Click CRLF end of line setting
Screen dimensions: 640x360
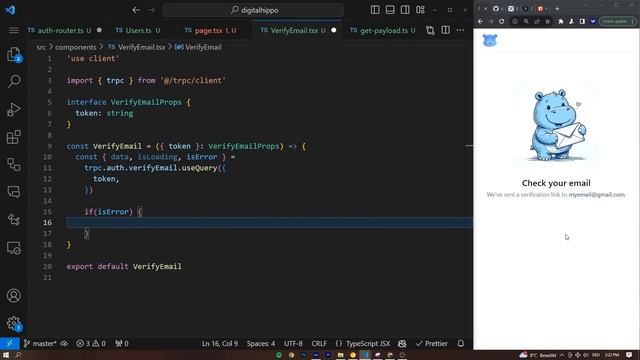coord(319,344)
